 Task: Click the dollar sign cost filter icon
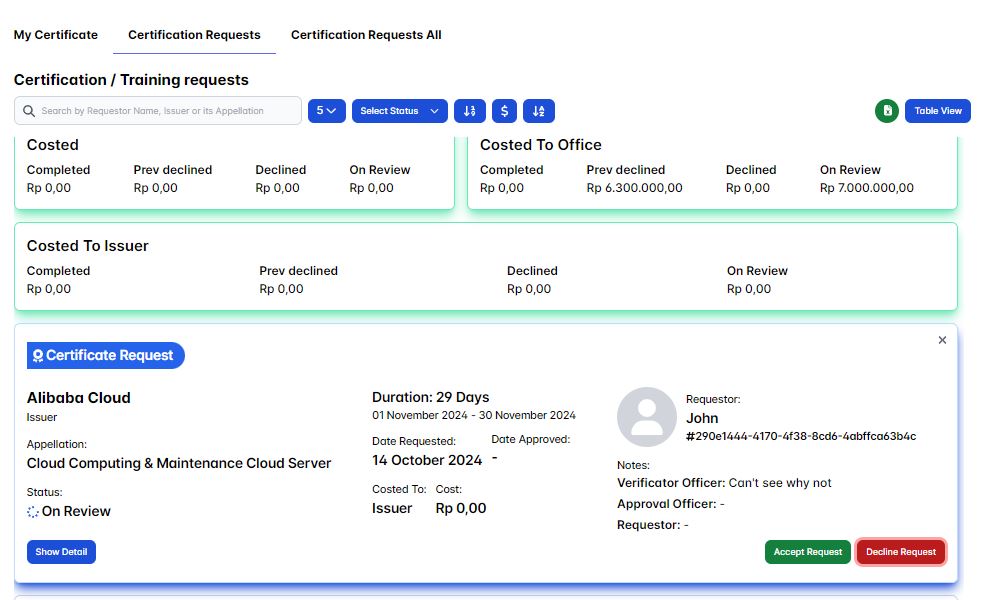pos(504,111)
